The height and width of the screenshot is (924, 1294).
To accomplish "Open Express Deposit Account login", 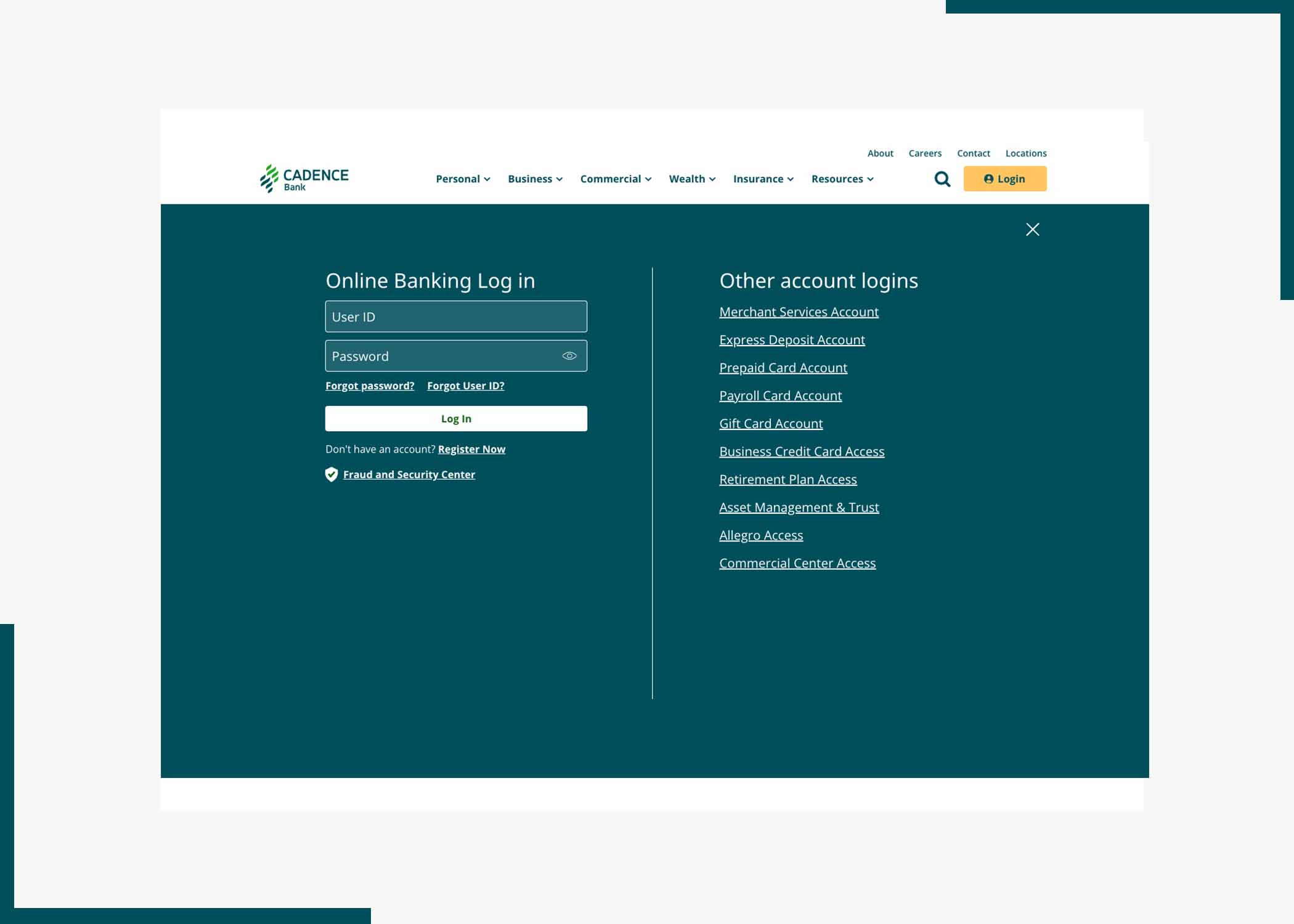I will (x=792, y=340).
